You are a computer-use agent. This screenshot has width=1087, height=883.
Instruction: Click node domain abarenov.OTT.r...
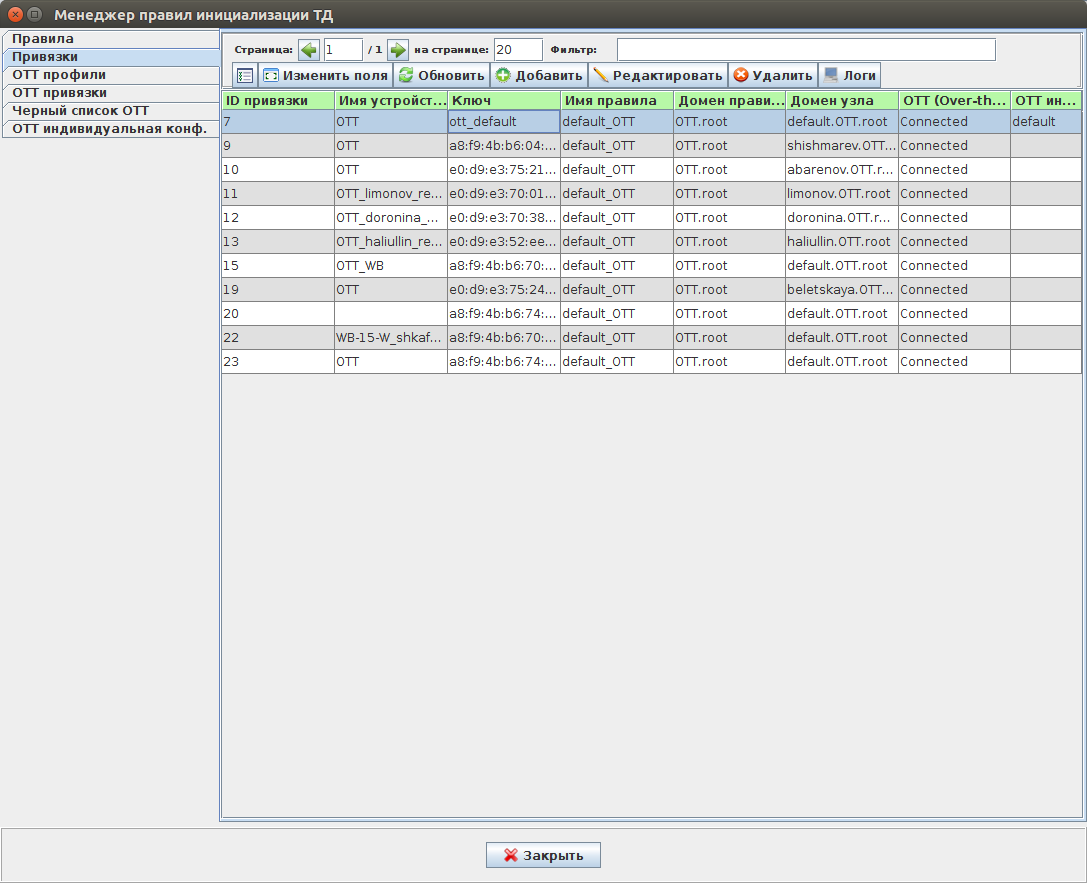[842, 170]
